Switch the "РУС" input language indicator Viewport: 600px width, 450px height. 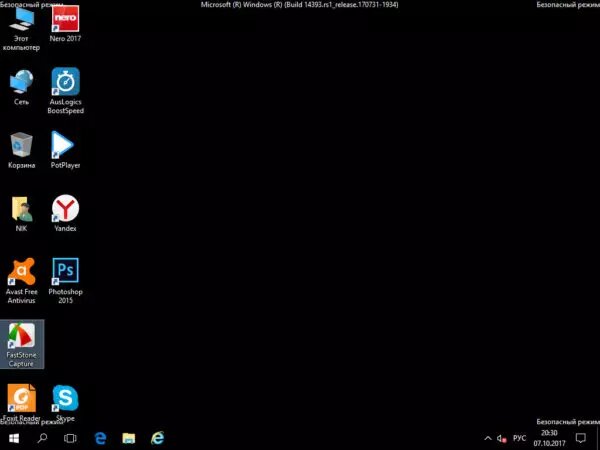[x=519, y=438]
